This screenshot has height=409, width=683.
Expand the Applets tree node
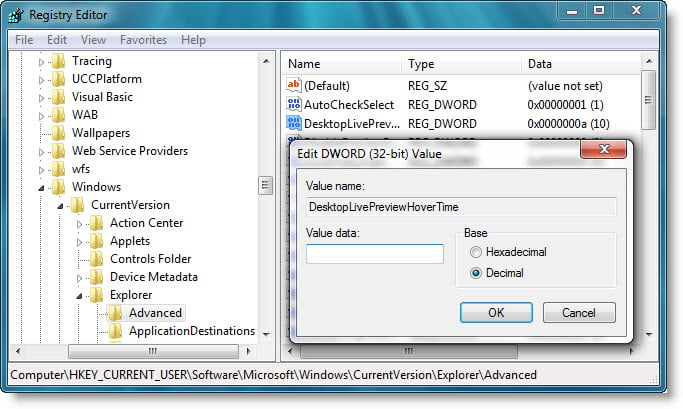[79, 242]
